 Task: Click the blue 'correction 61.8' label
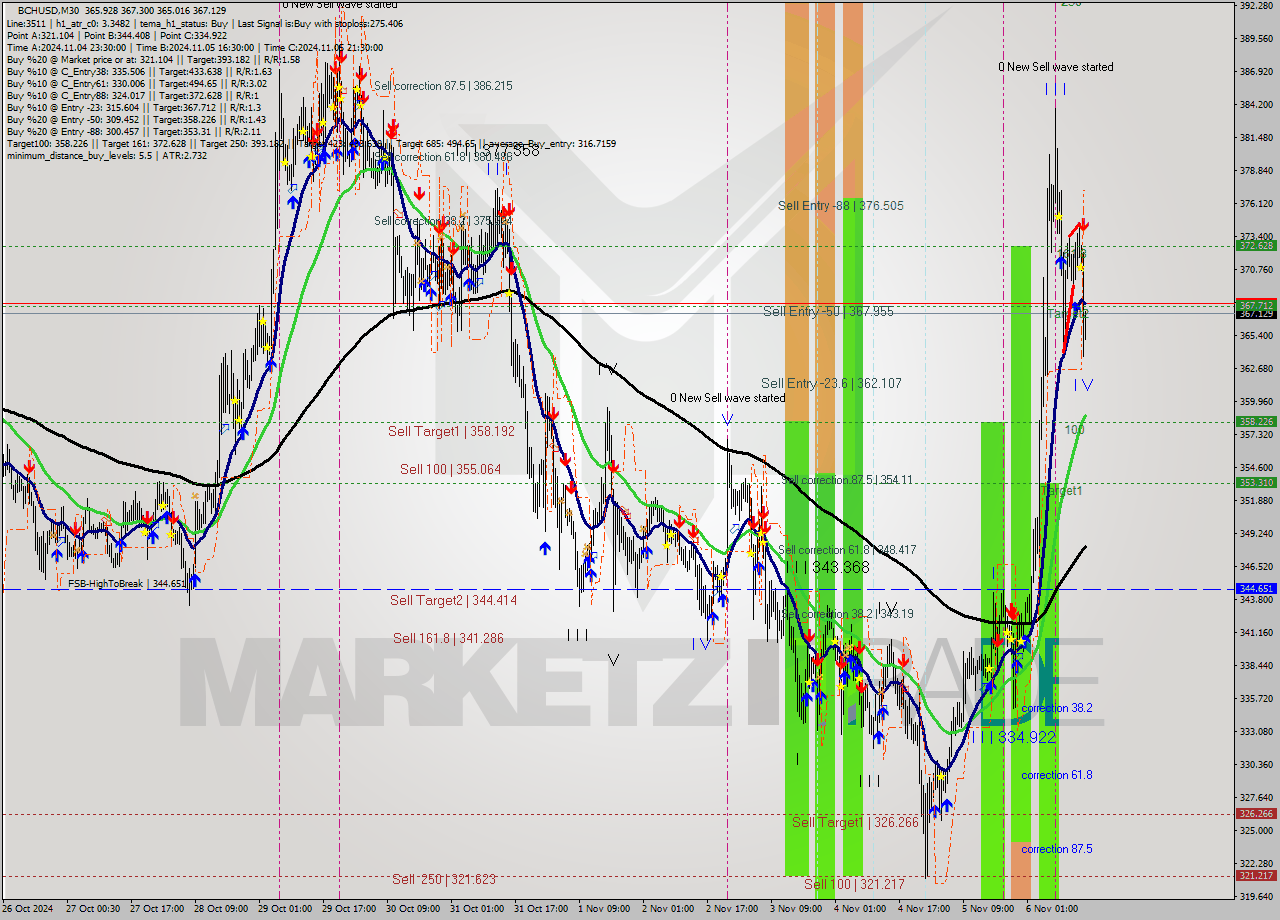[x=1056, y=775]
